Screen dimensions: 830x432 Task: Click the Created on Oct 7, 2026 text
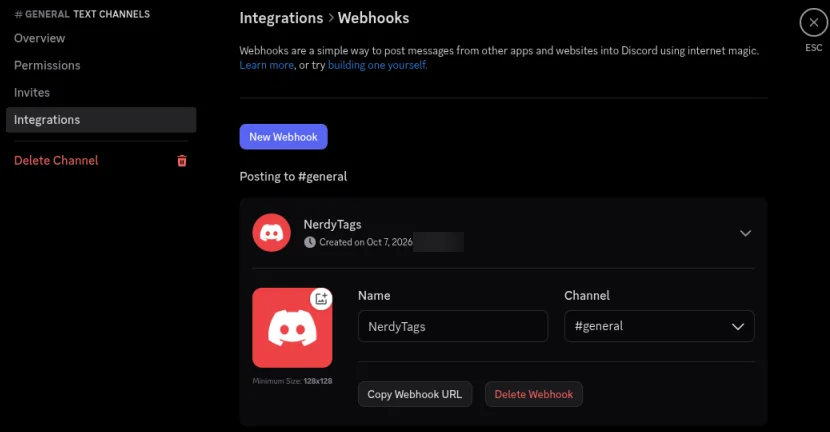[366, 242]
